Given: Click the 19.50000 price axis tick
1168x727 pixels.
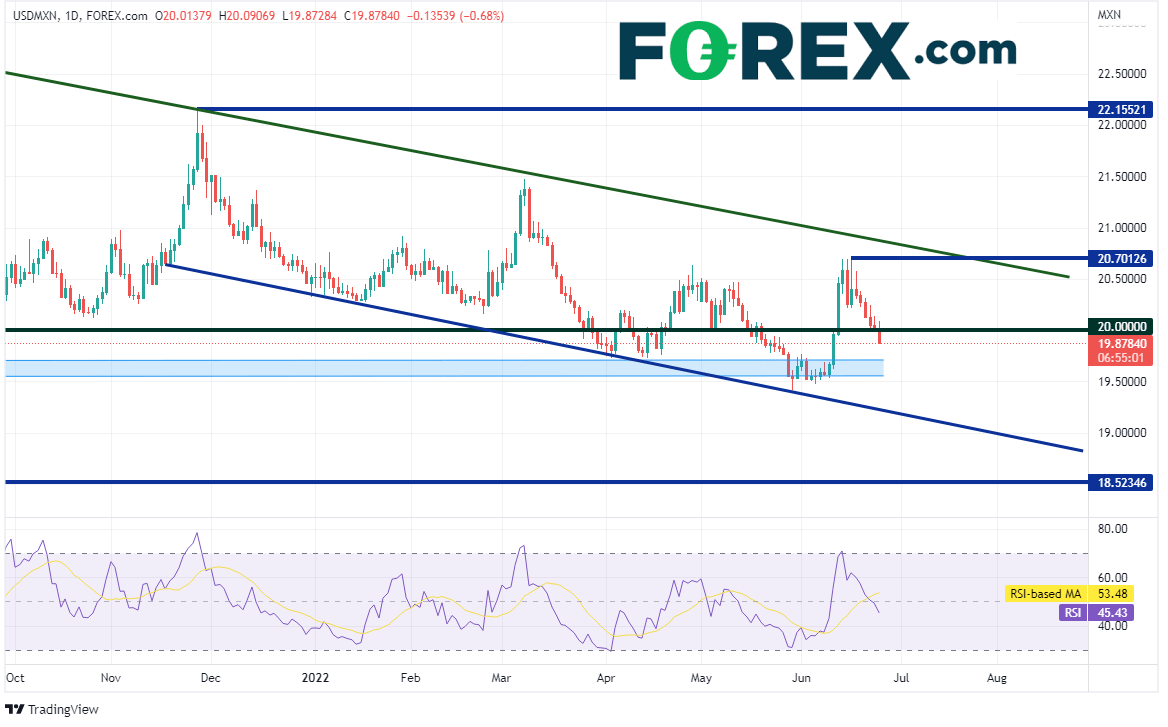Looking at the screenshot, I should pos(1121,381).
